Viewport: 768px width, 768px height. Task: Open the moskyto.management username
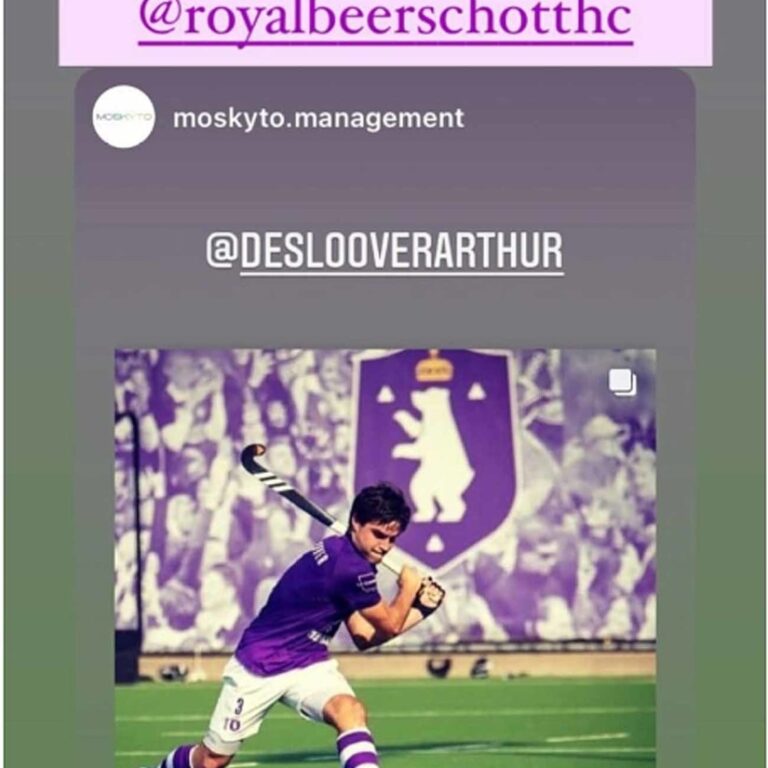(x=318, y=119)
